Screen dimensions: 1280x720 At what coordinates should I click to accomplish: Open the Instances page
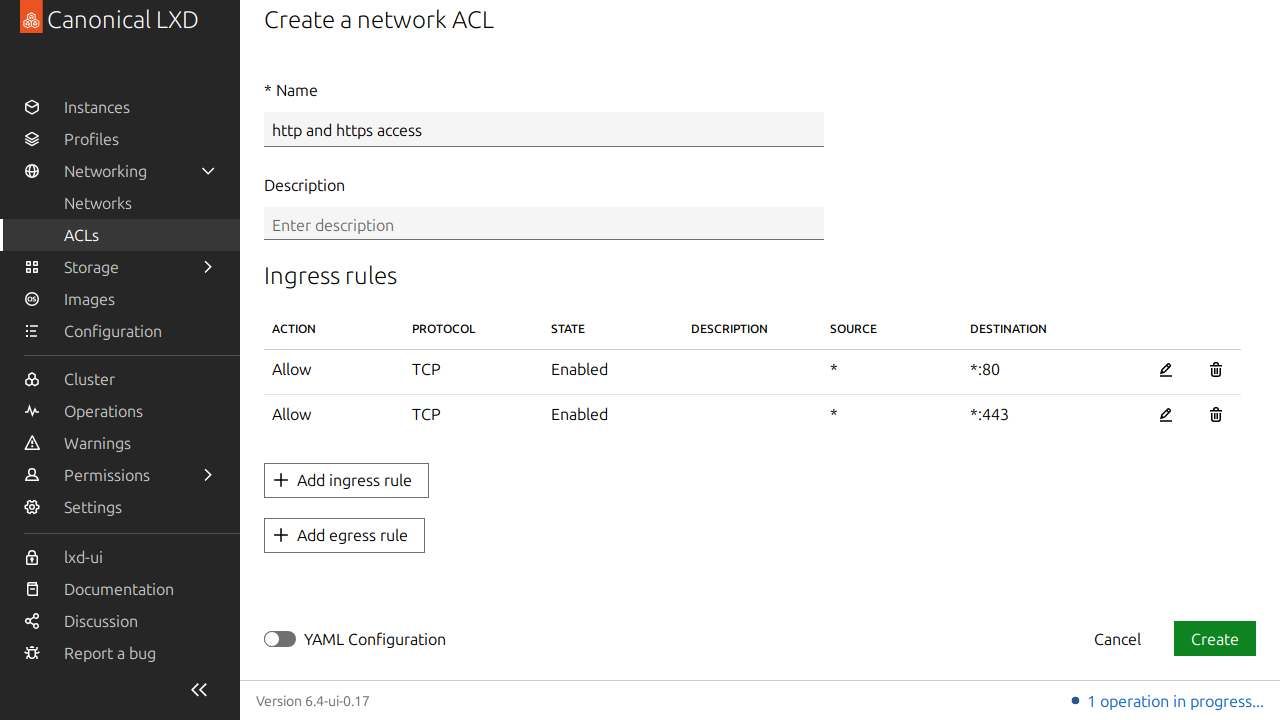click(x=96, y=107)
